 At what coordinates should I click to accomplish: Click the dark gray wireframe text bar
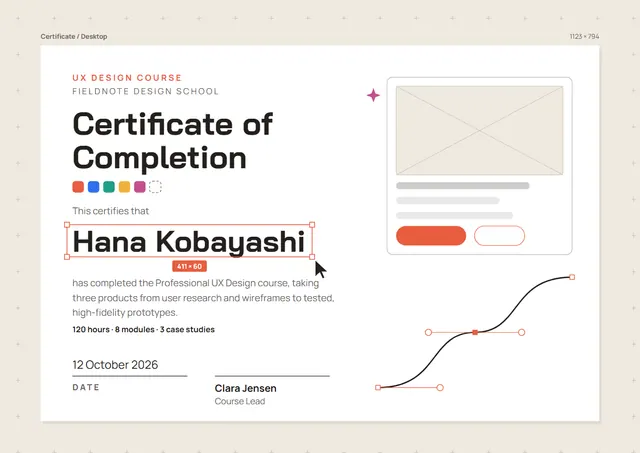463,186
